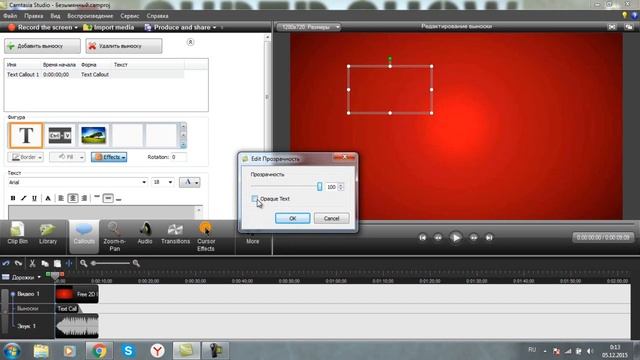Click the Rotation input field
This screenshot has height=360, width=640.
[x=178, y=157]
